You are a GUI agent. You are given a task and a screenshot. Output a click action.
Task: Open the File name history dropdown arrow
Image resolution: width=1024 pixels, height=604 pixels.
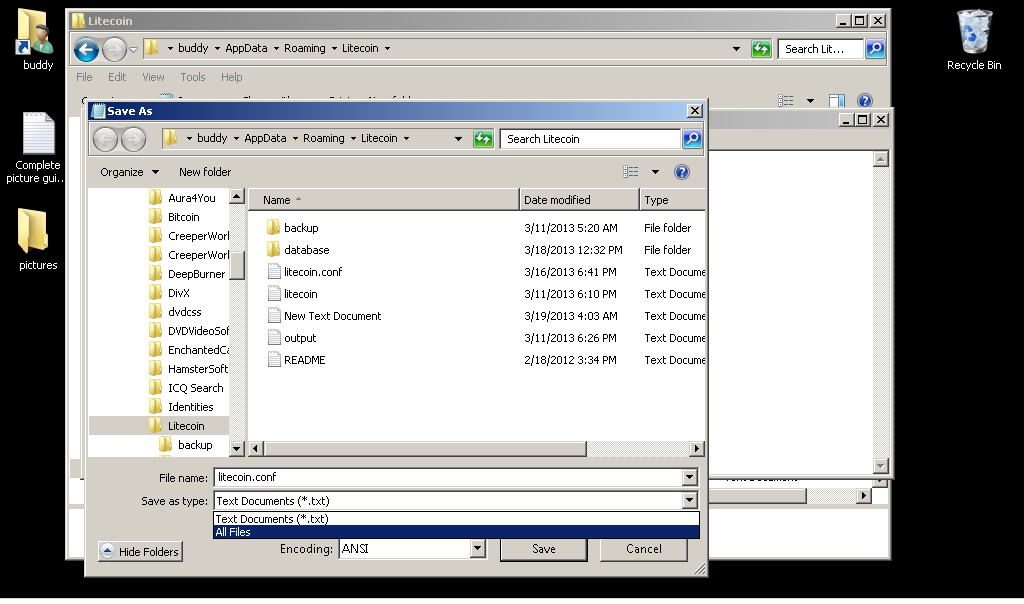(690, 477)
